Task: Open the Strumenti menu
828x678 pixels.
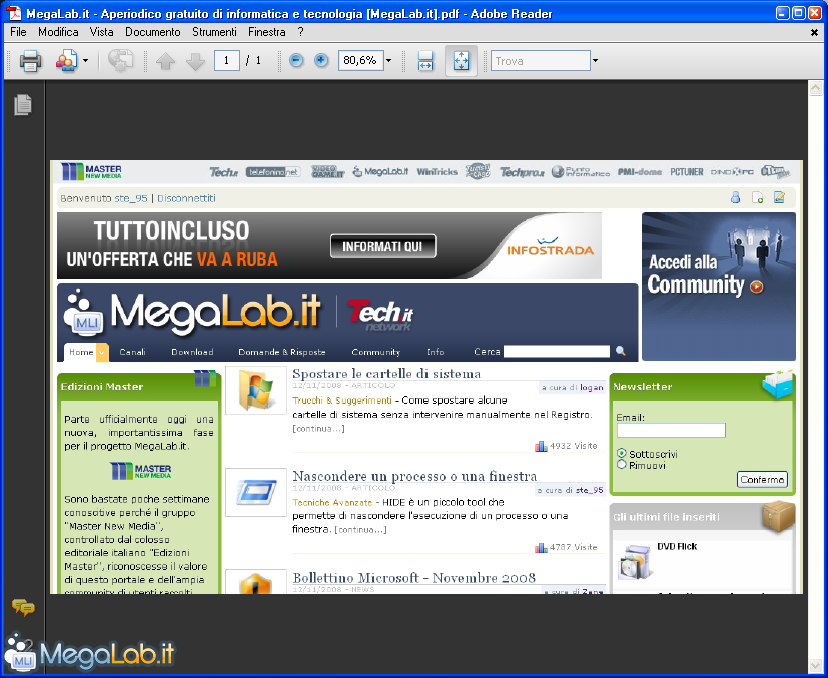Action: click(214, 32)
